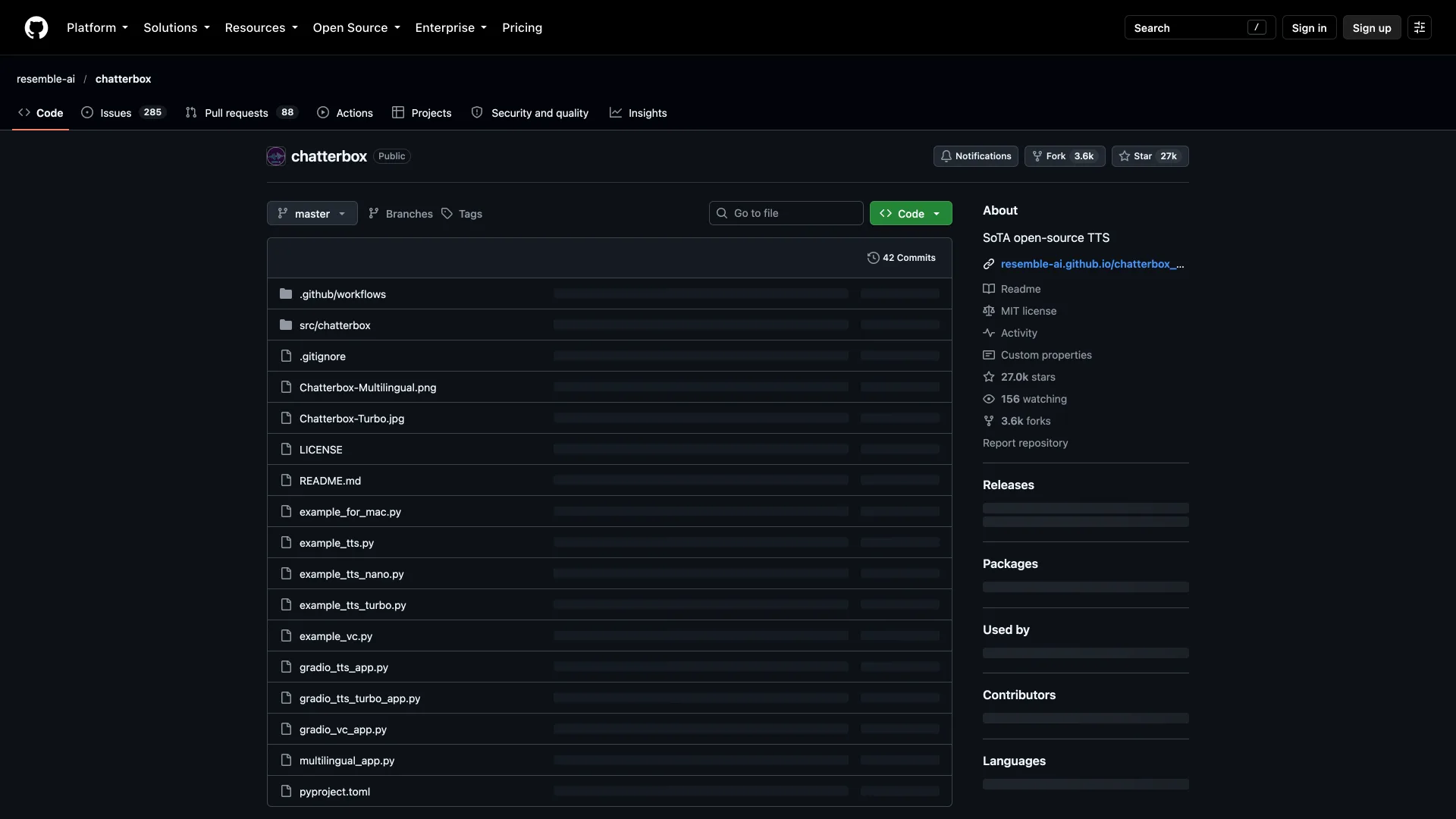Image resolution: width=1456 pixels, height=819 pixels.
Task: Open resemble-ai.github.io/chatterbox website link
Action: 1092,264
